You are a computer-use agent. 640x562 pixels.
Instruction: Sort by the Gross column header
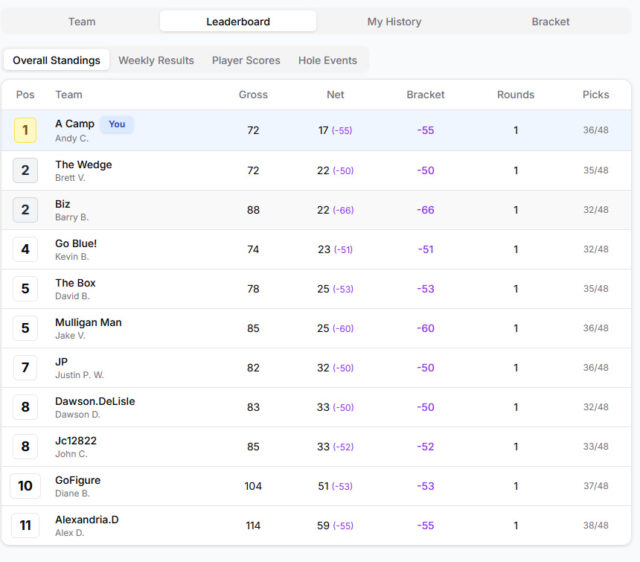(x=253, y=95)
